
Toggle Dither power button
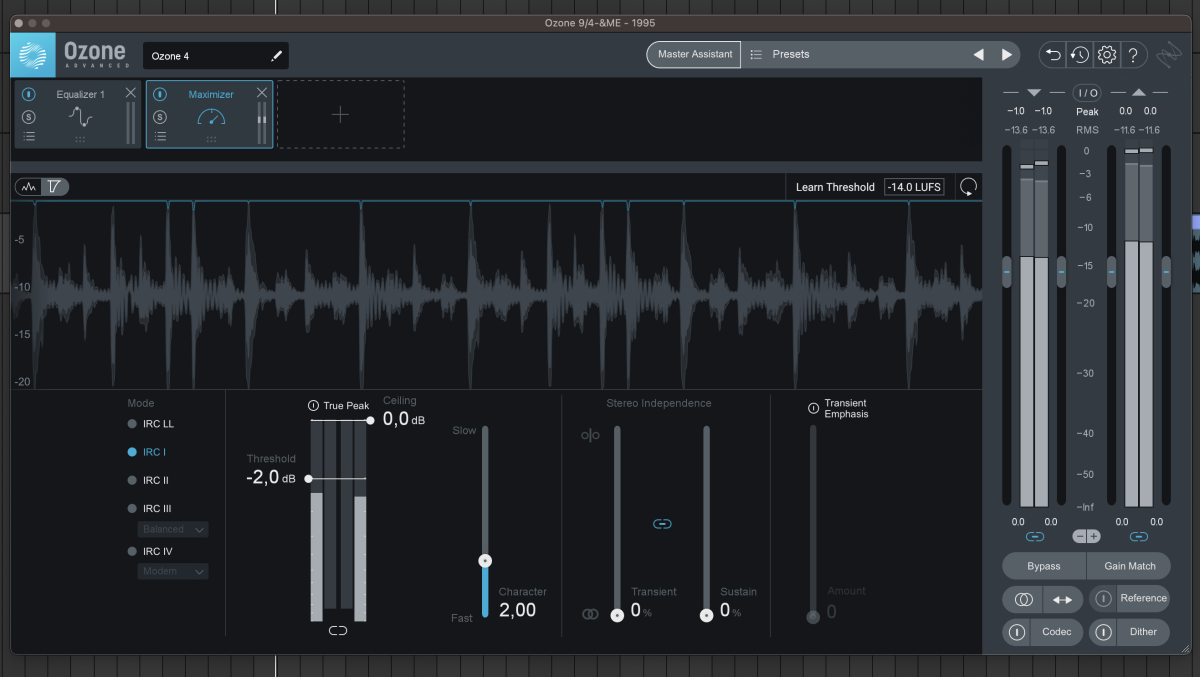(x=1103, y=632)
